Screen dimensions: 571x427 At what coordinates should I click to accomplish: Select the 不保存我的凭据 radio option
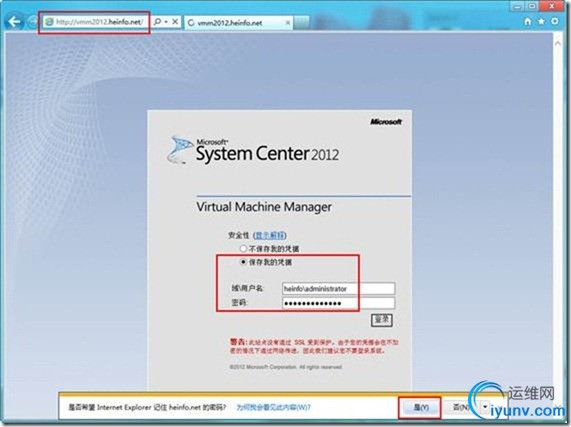243,249
